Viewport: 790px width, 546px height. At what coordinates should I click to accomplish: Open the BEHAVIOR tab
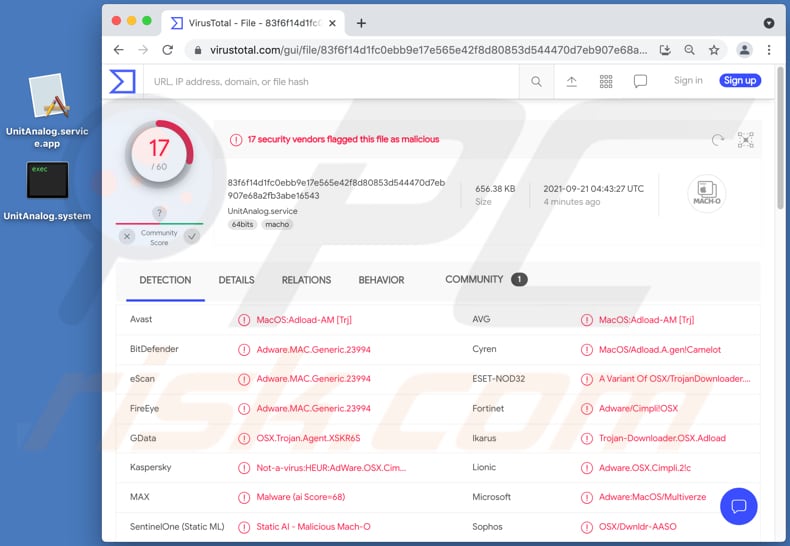381,280
